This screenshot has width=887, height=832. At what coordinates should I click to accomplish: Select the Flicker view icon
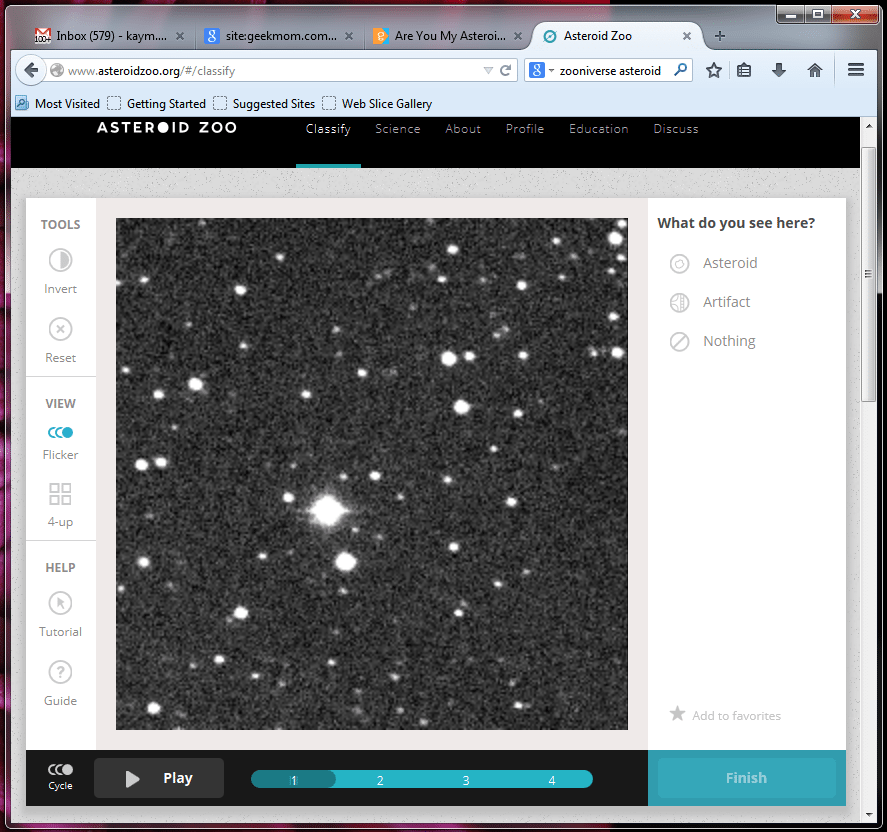[60, 433]
